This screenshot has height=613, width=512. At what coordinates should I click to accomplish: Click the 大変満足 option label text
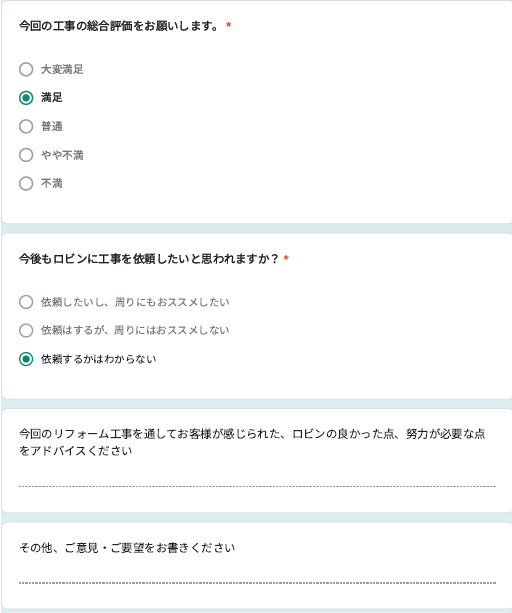point(62,70)
